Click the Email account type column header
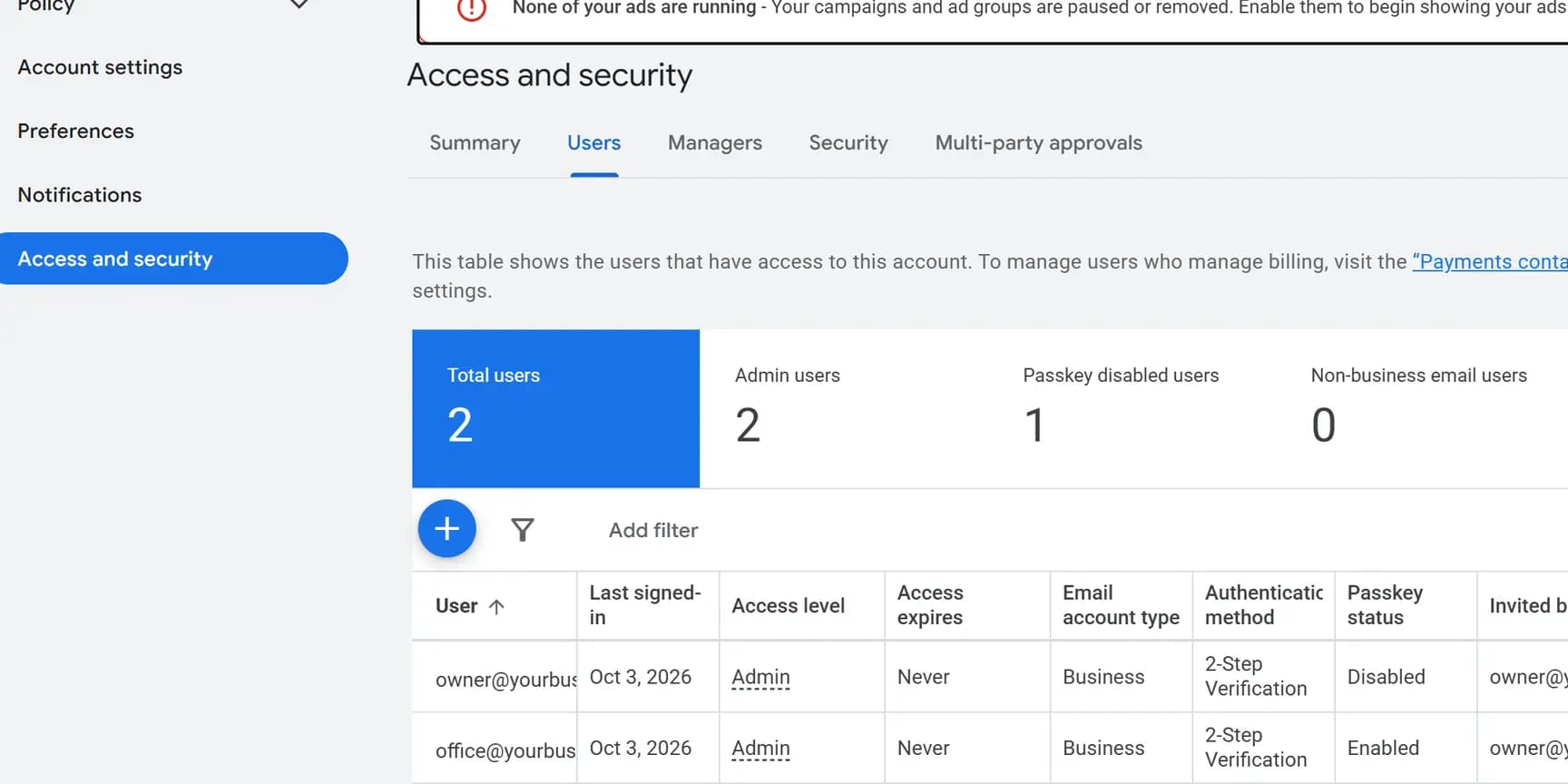This screenshot has width=1568, height=784. (1121, 605)
